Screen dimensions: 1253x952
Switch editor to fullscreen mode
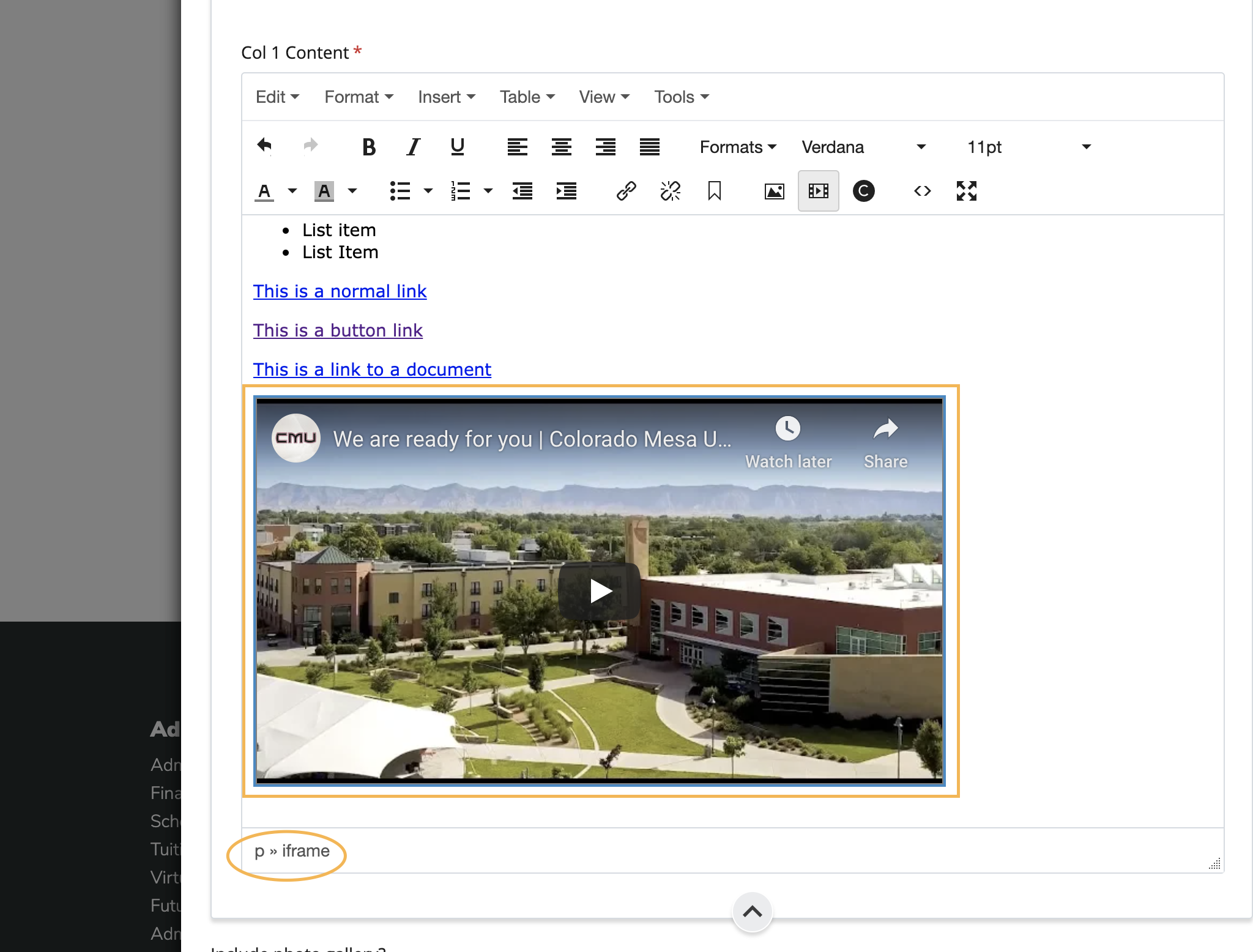click(x=966, y=191)
